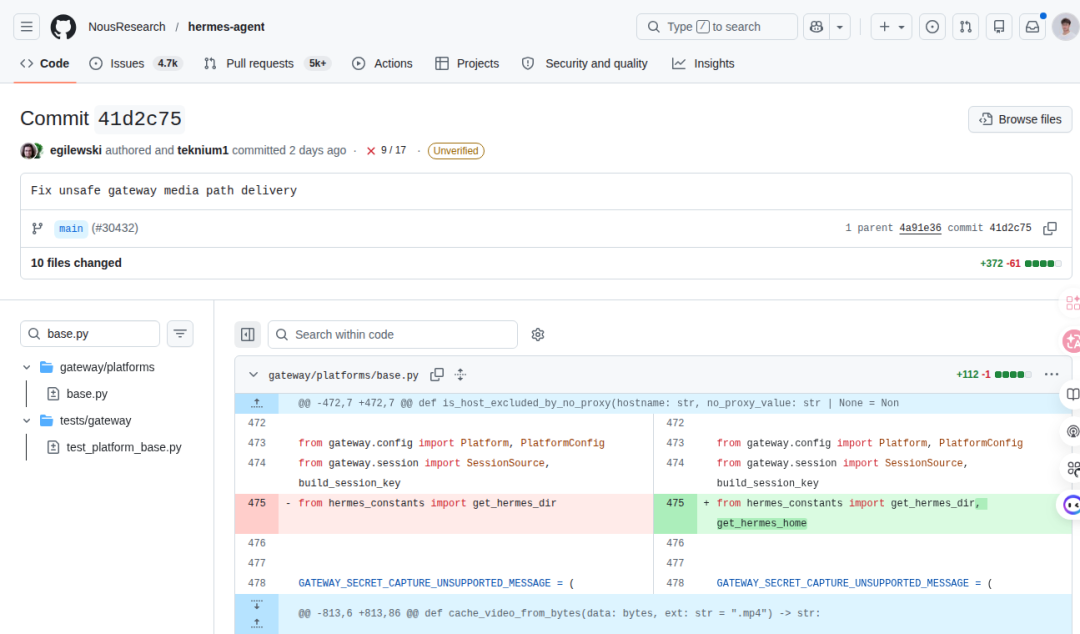Open your Issues from the header icon

(x=932, y=27)
